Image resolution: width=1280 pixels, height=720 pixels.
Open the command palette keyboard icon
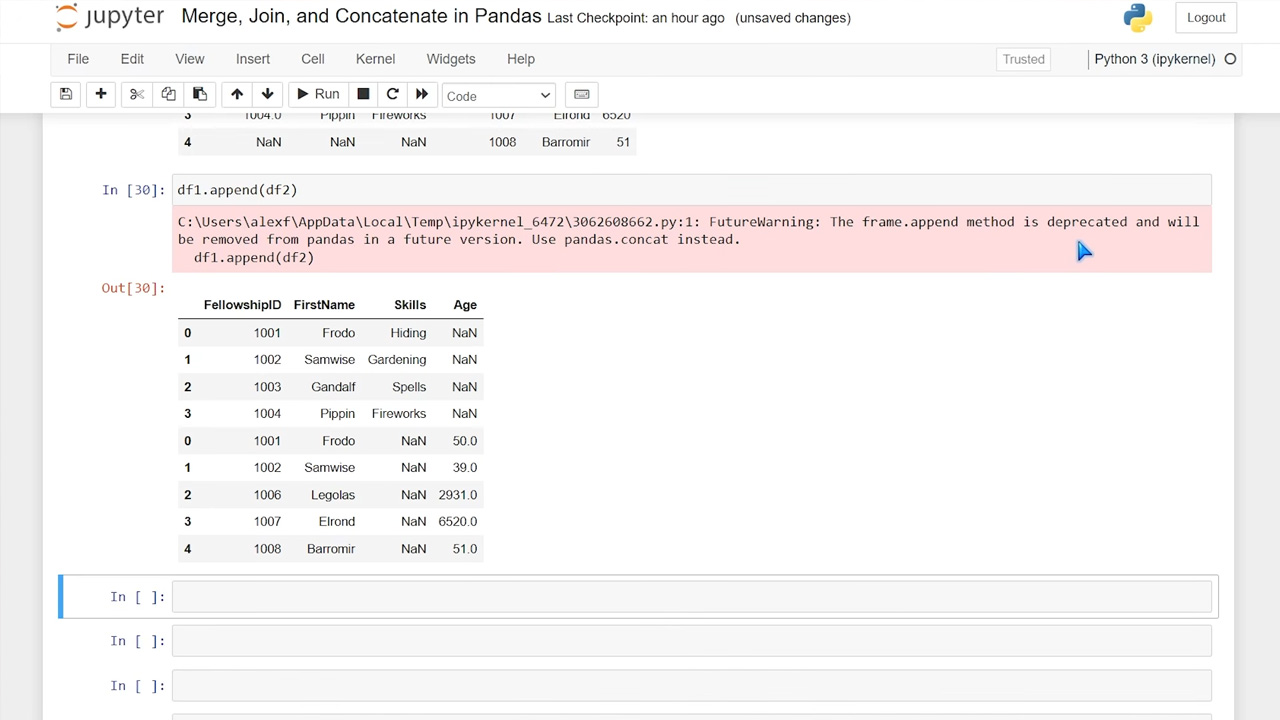click(581, 94)
